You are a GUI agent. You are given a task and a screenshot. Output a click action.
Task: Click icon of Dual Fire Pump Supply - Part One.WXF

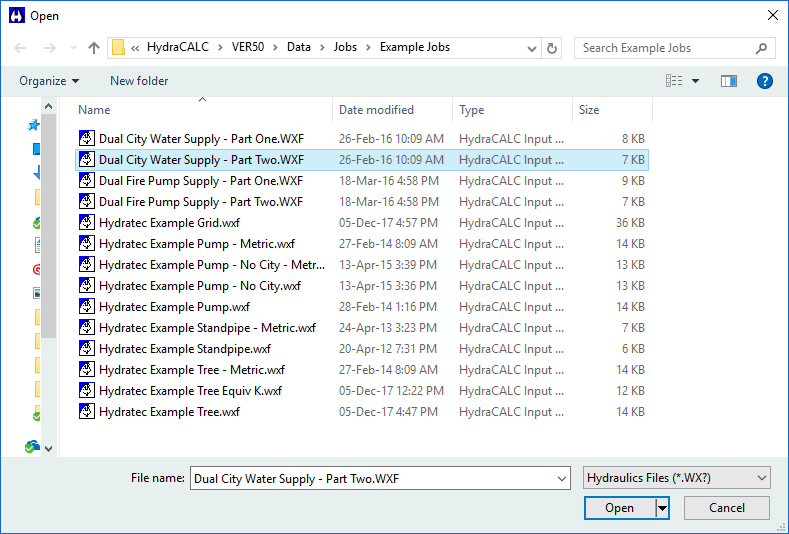(87, 181)
